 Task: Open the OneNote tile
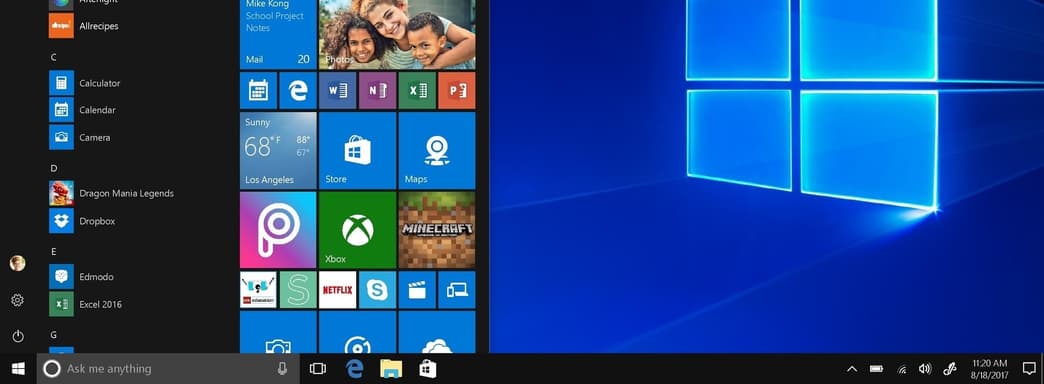[378, 91]
